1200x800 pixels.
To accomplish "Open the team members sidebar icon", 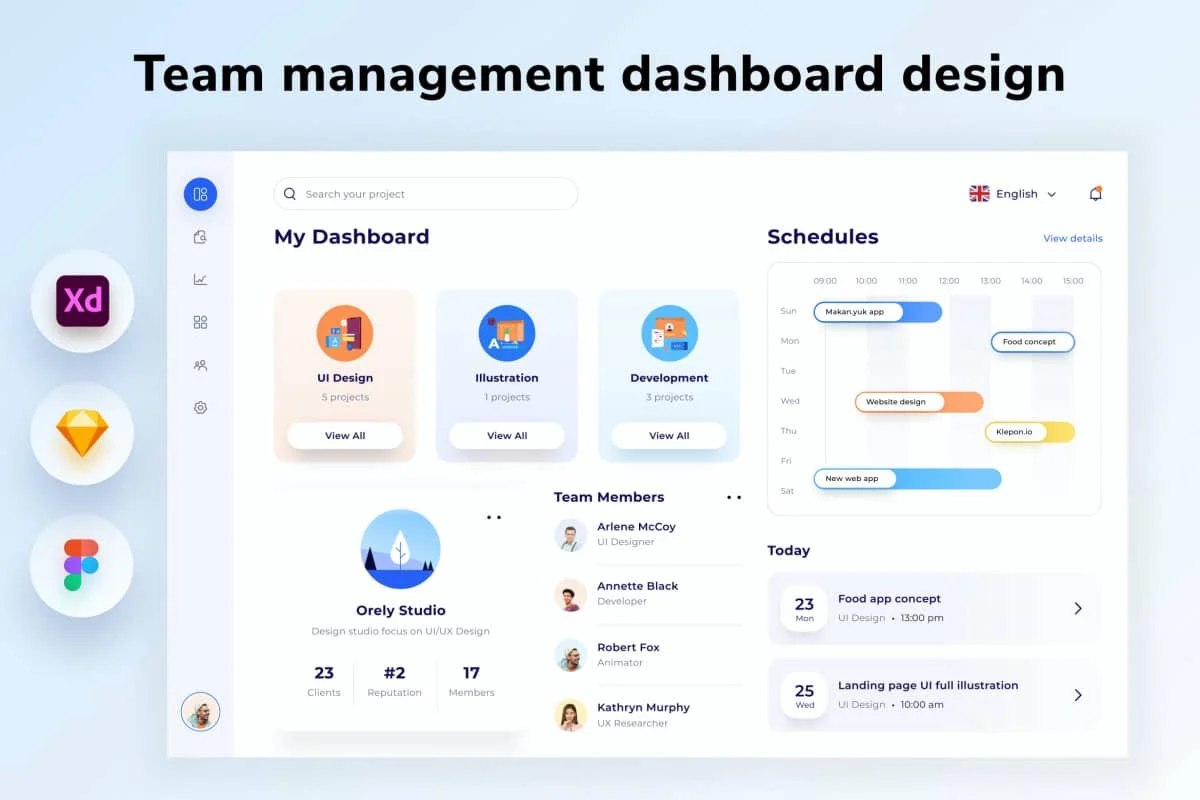I will click(x=200, y=366).
